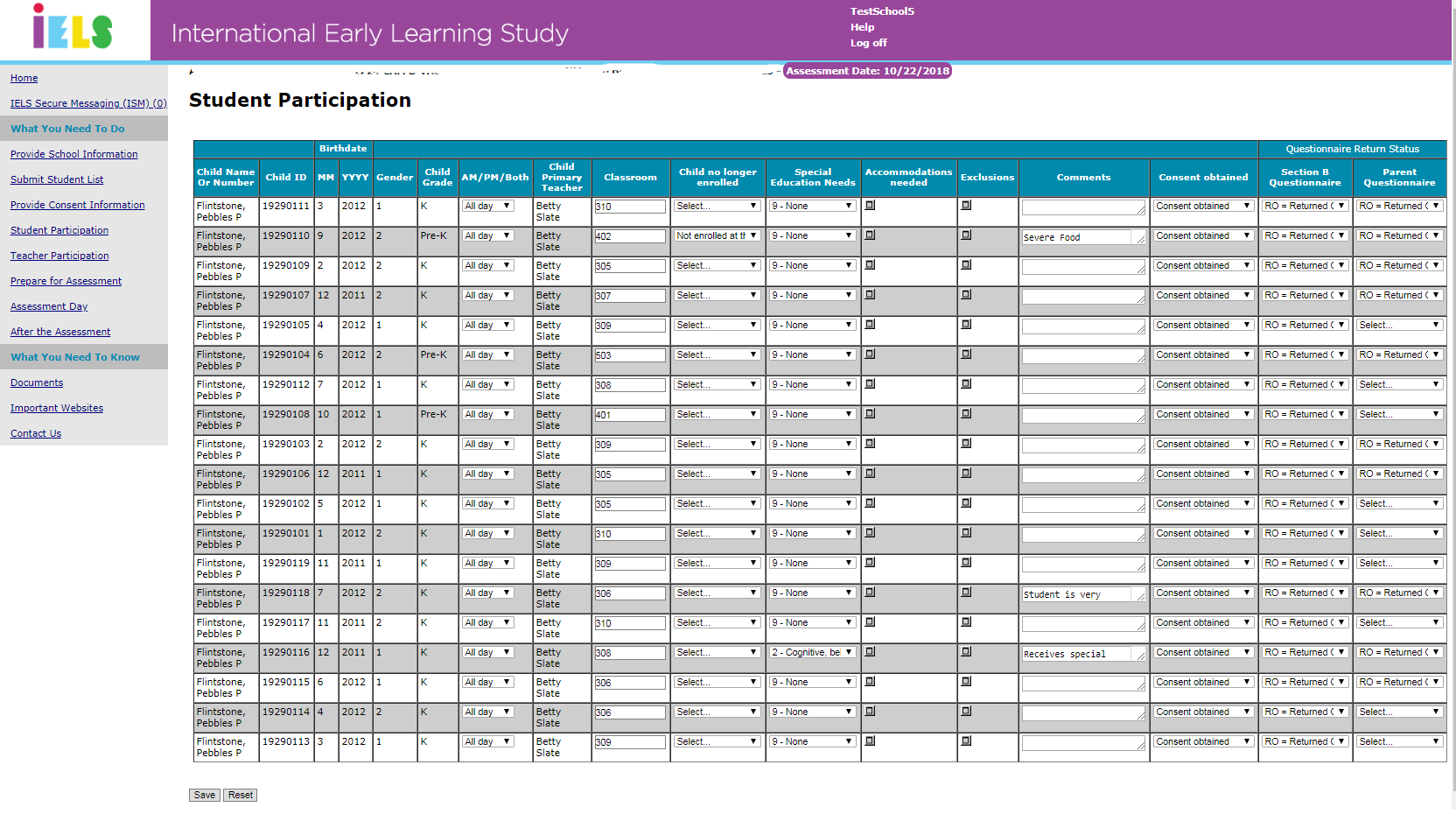
Task: Open Parent Questionnaire dropdown for child 19290105
Action: pyautogui.click(x=1399, y=325)
